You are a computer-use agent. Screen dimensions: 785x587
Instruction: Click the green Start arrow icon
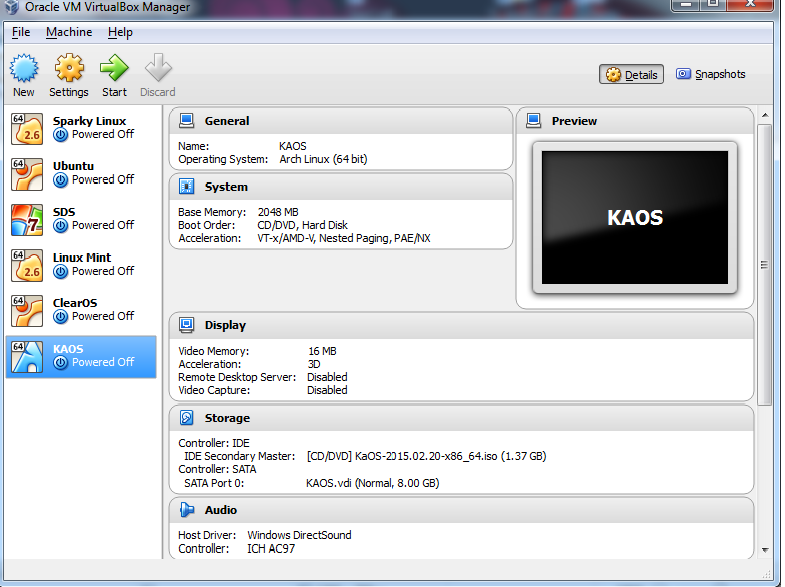(x=114, y=68)
